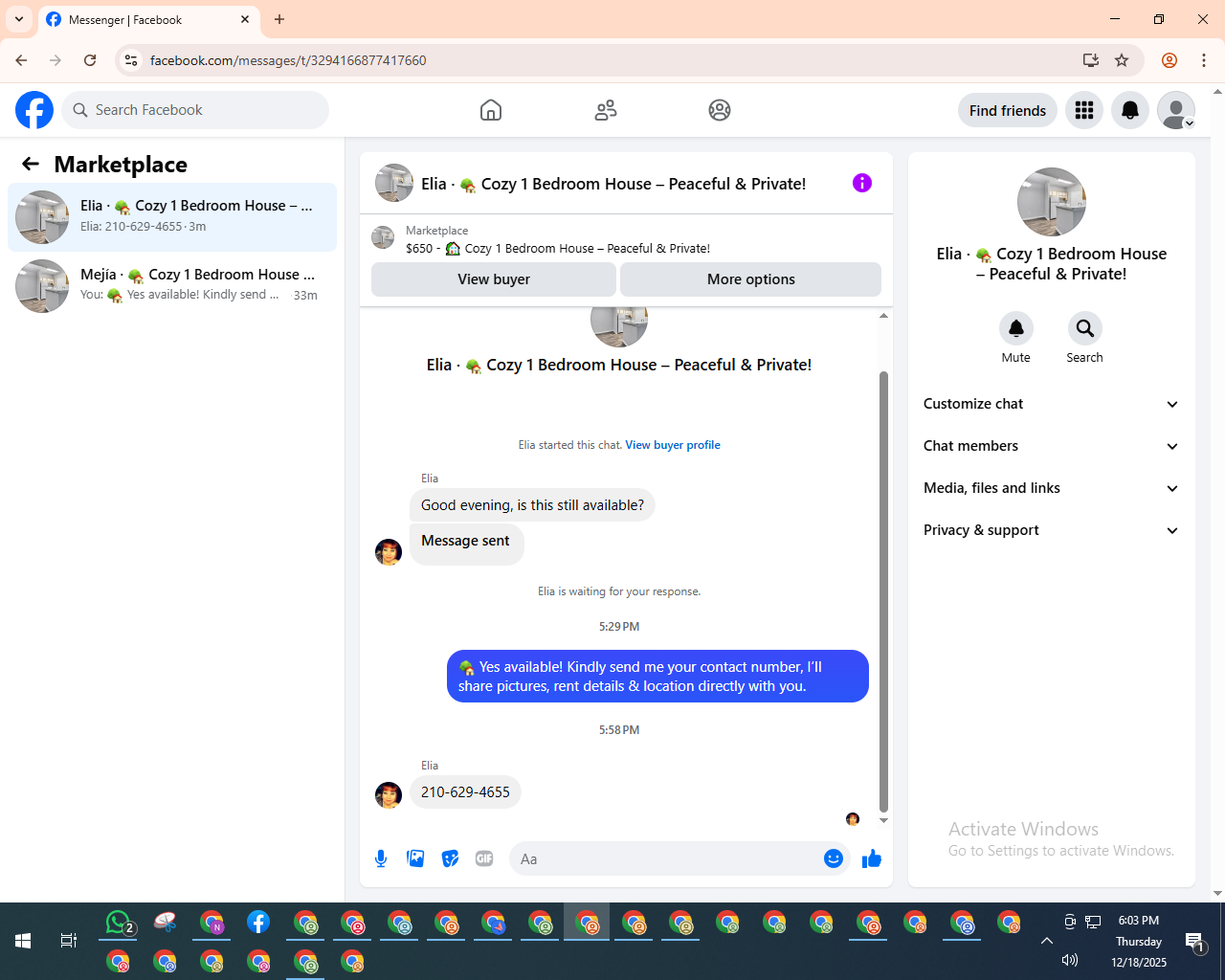Click the chat scrollbar thumb
This screenshot has width=1225, height=980.
[883, 591]
